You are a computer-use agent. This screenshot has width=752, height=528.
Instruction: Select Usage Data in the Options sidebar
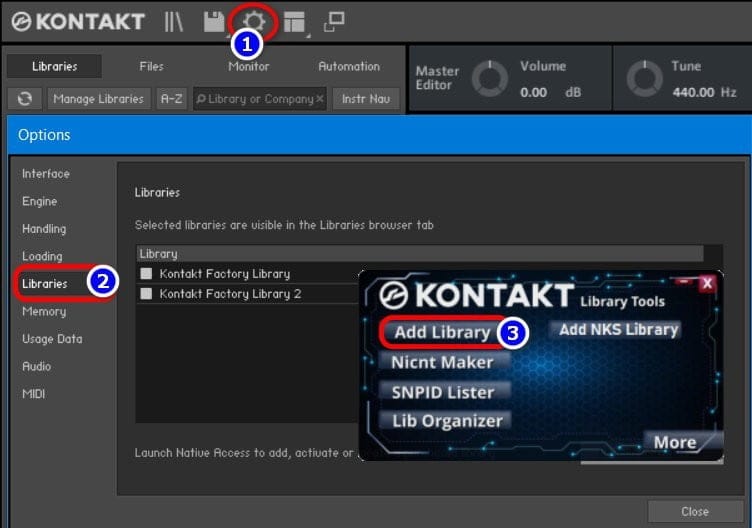[x=52, y=339]
